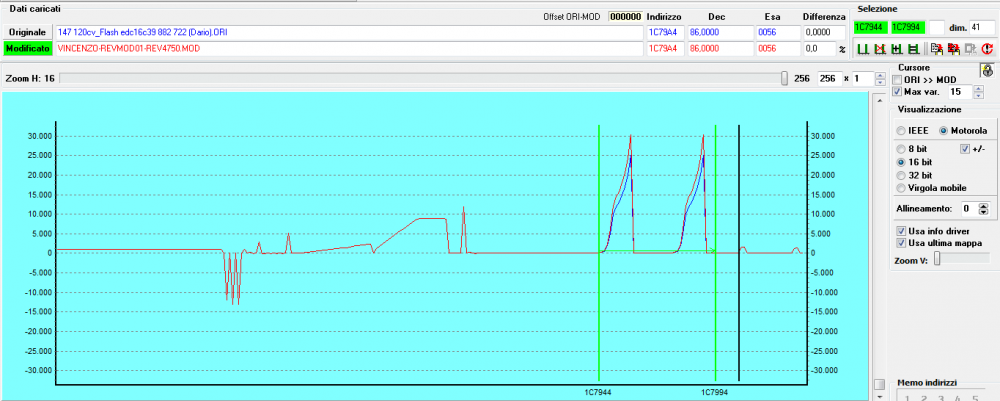Toggle the Usa info driver checkbox
1000x401 pixels.
[902, 230]
